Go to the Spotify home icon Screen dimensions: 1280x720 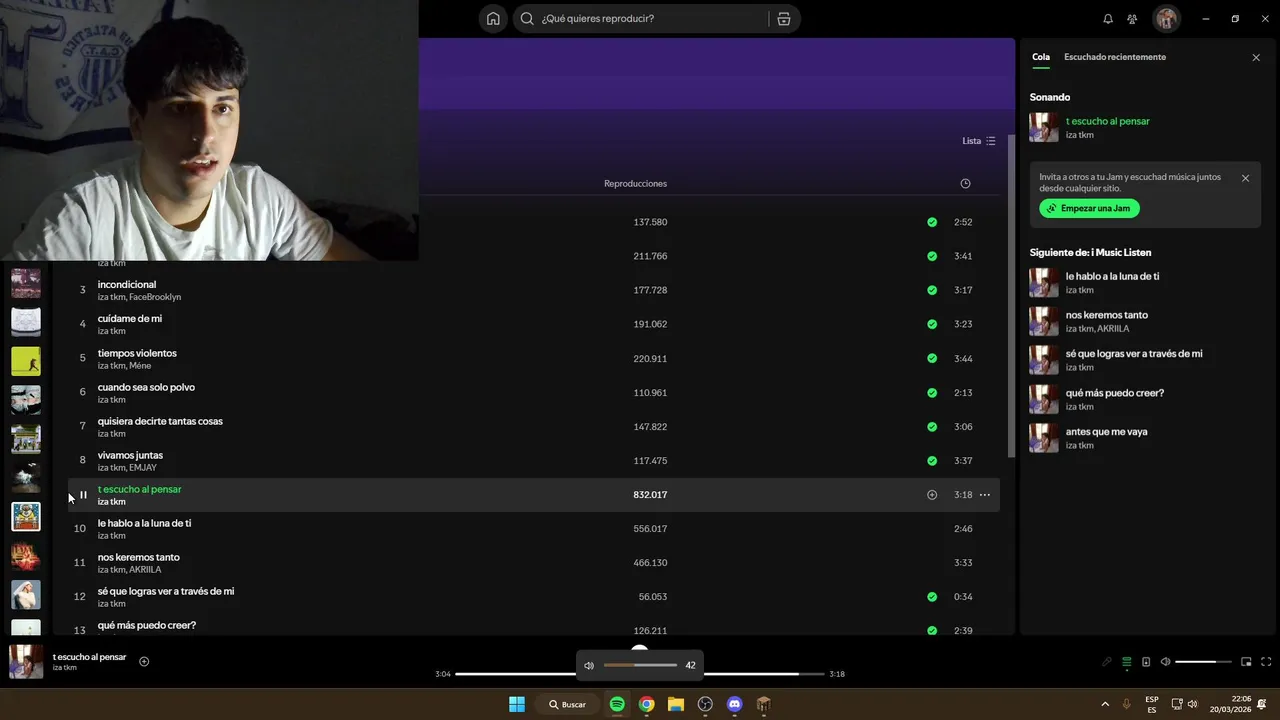[493, 18]
